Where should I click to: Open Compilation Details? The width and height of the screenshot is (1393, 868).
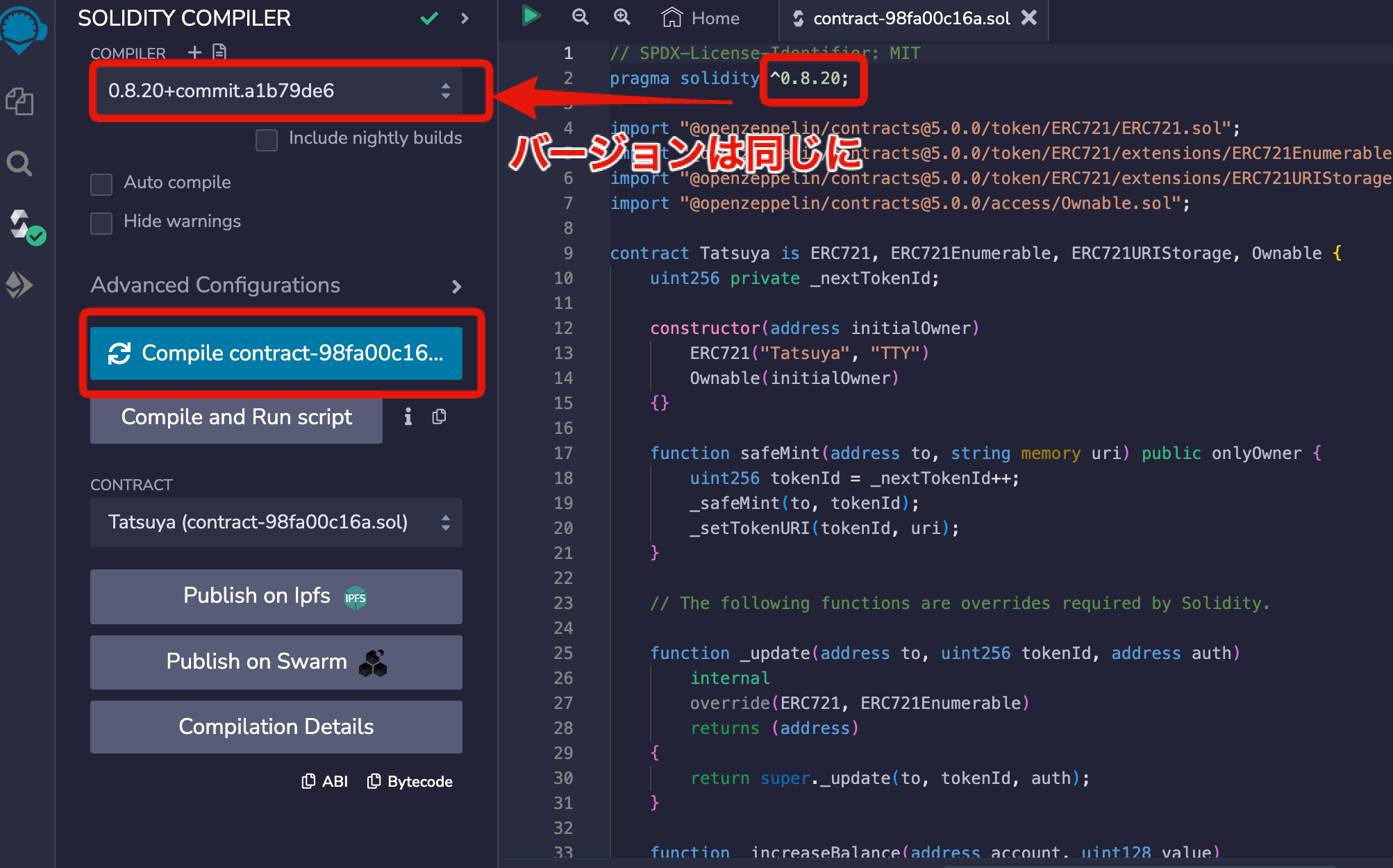click(x=276, y=727)
